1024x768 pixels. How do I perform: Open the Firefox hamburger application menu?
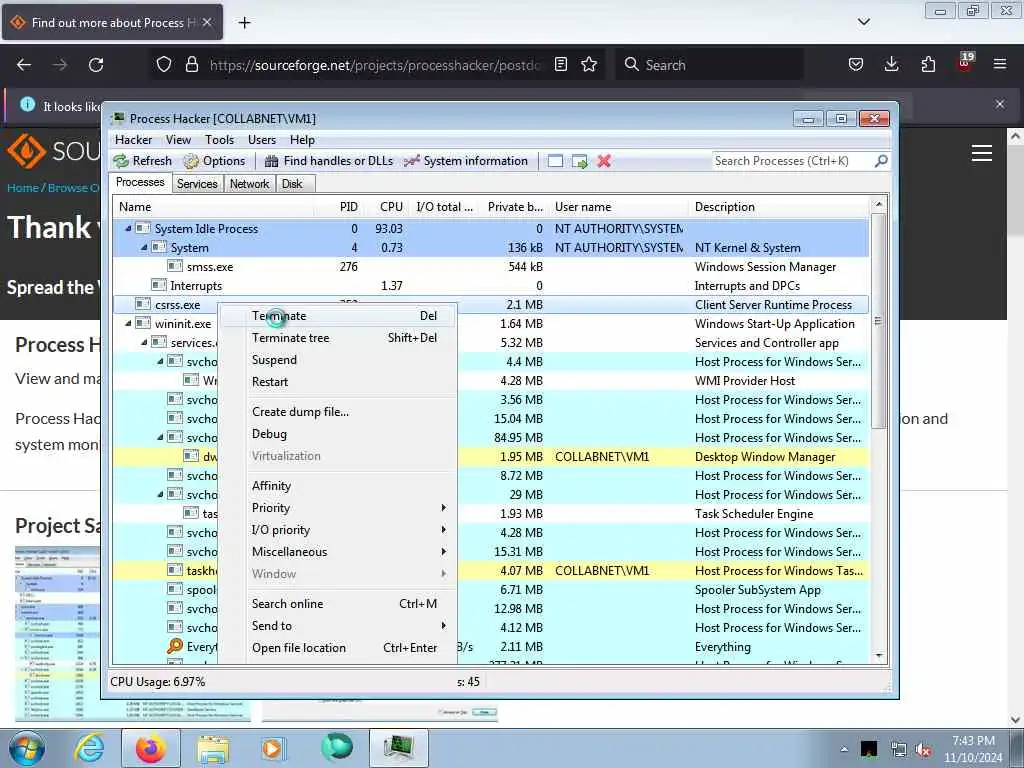tap(1000, 65)
